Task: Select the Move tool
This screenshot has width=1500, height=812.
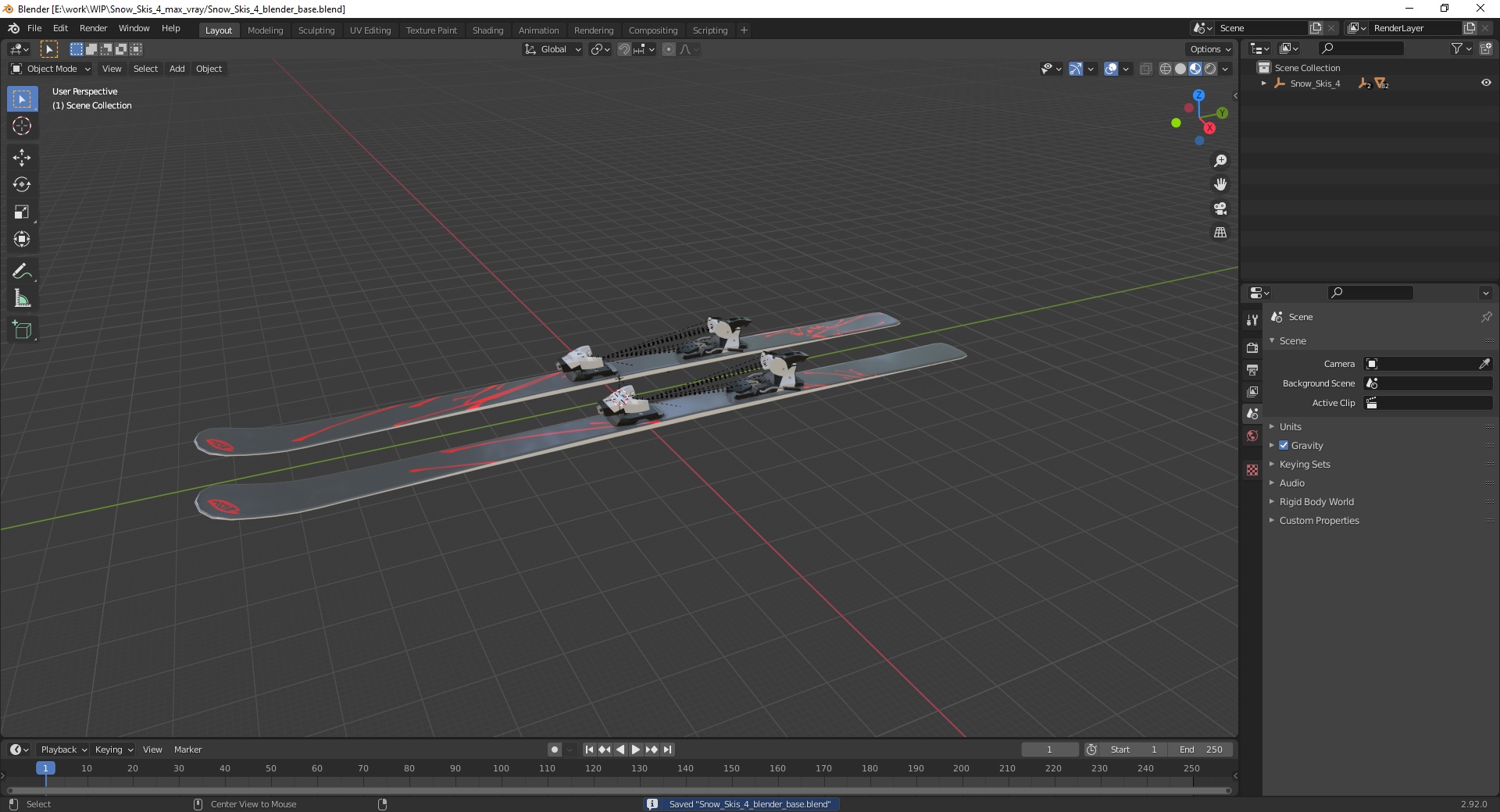Action: point(22,158)
